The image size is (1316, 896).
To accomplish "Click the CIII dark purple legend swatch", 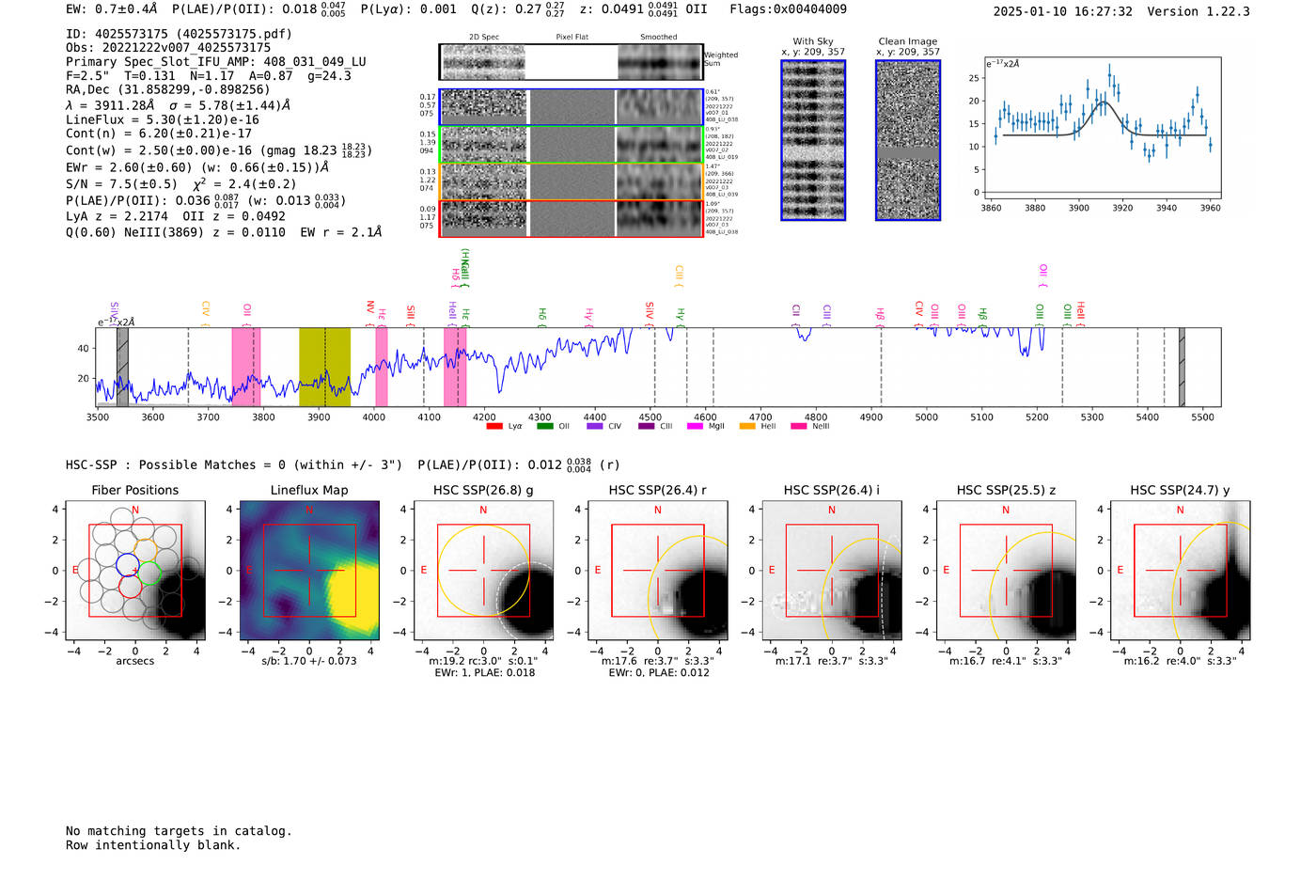I will [646, 427].
